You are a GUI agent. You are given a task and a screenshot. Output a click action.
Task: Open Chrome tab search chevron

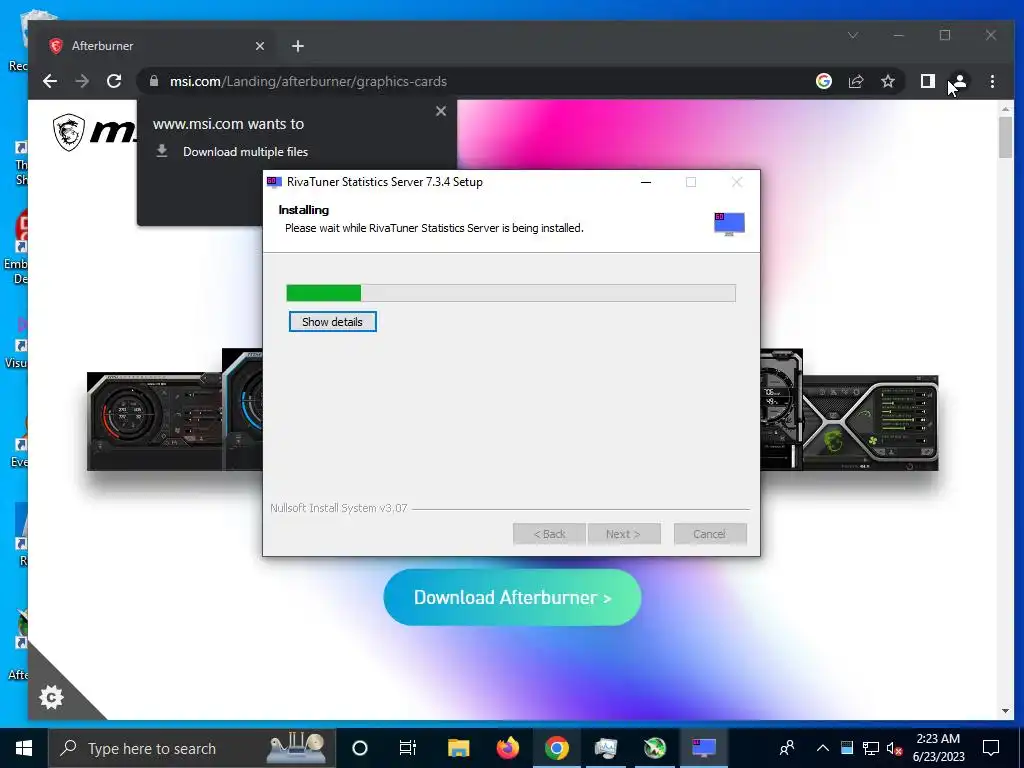[853, 35]
